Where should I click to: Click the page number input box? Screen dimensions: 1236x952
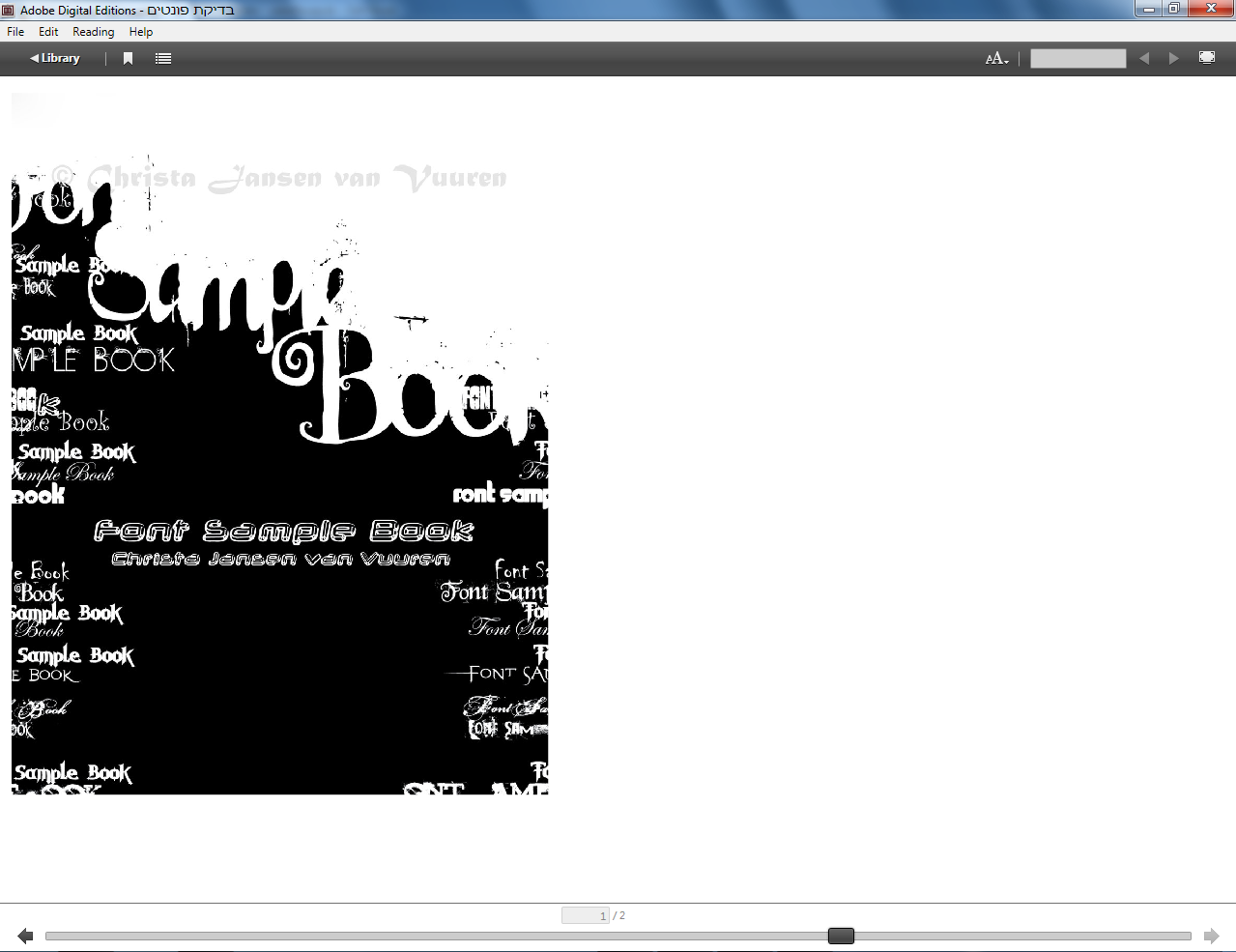coord(586,915)
